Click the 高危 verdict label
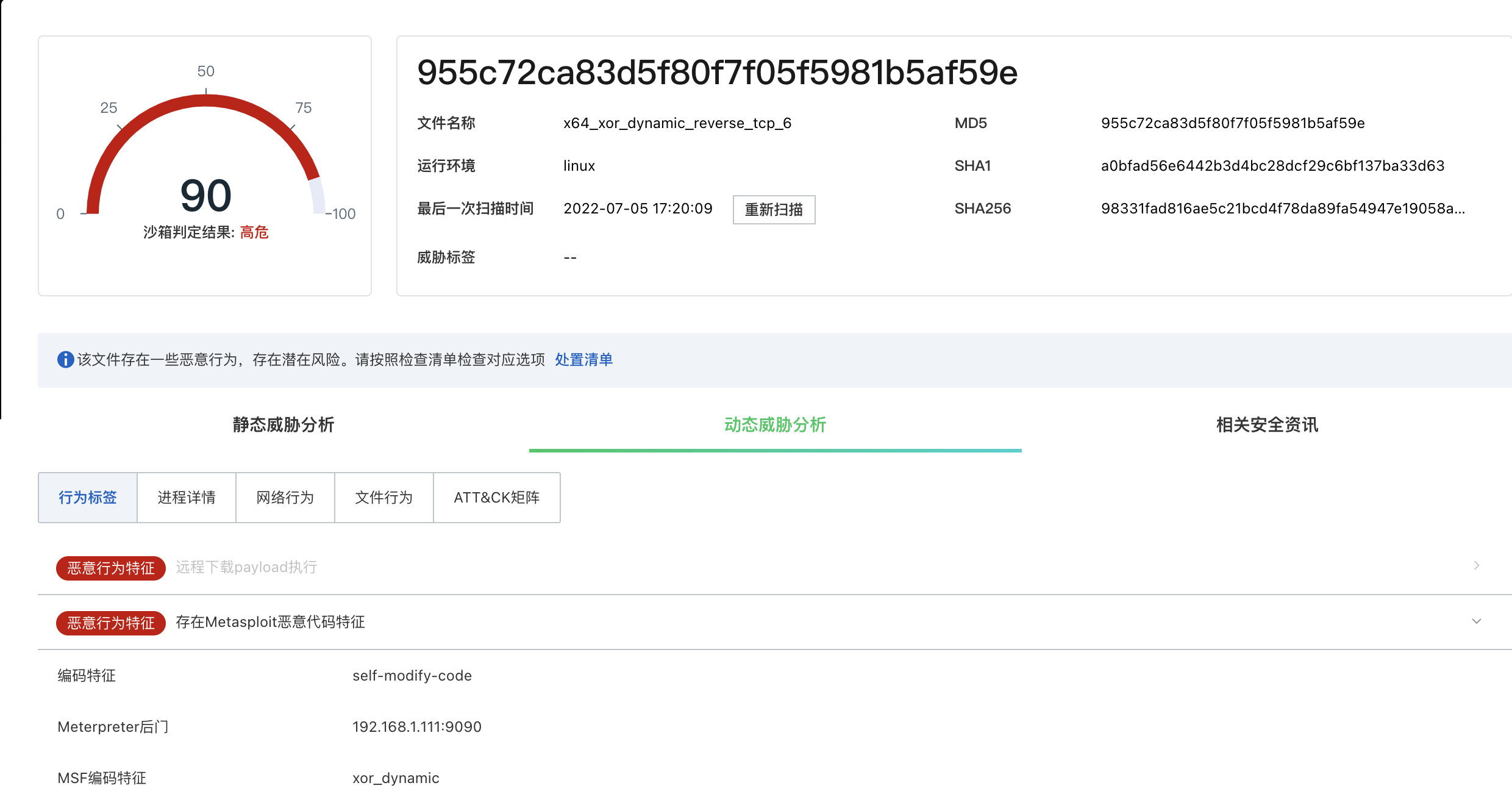1512x805 pixels. click(254, 232)
